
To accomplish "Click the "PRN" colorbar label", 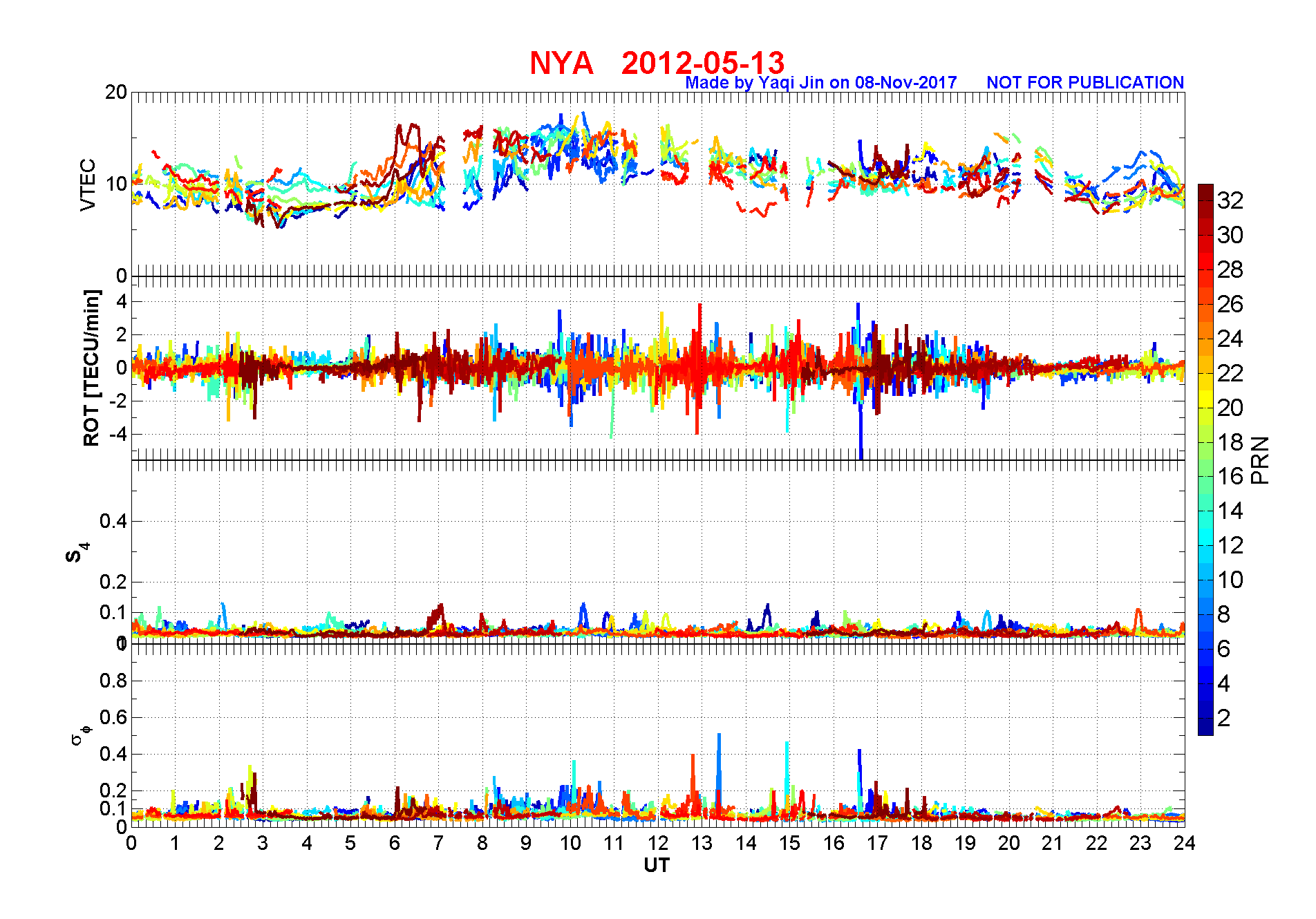I will click(1260, 460).
